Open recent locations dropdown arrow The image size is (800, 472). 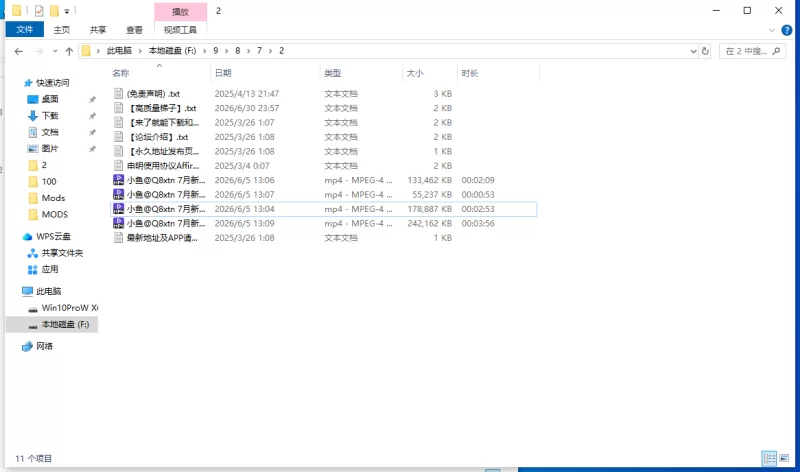pos(55,51)
